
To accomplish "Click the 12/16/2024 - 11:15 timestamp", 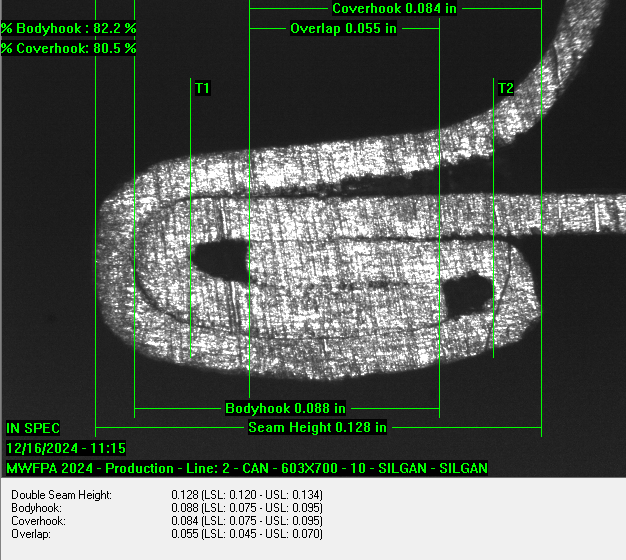I will 66,448.
